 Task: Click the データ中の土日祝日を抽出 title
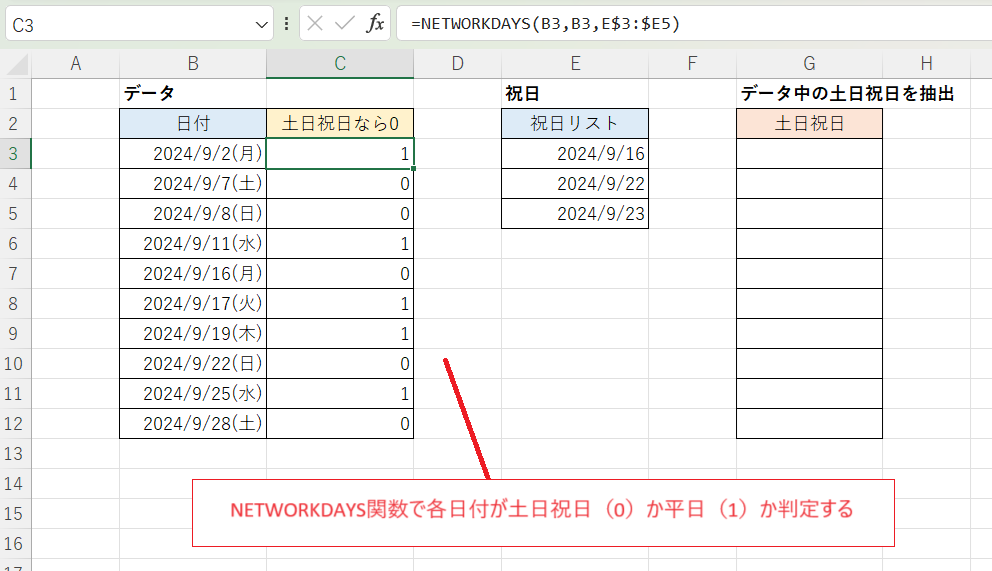click(847, 94)
